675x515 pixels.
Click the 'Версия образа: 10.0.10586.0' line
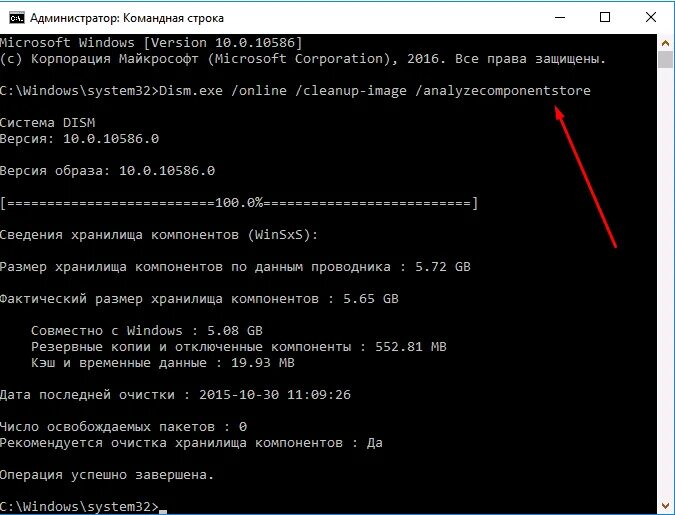pos(107,171)
